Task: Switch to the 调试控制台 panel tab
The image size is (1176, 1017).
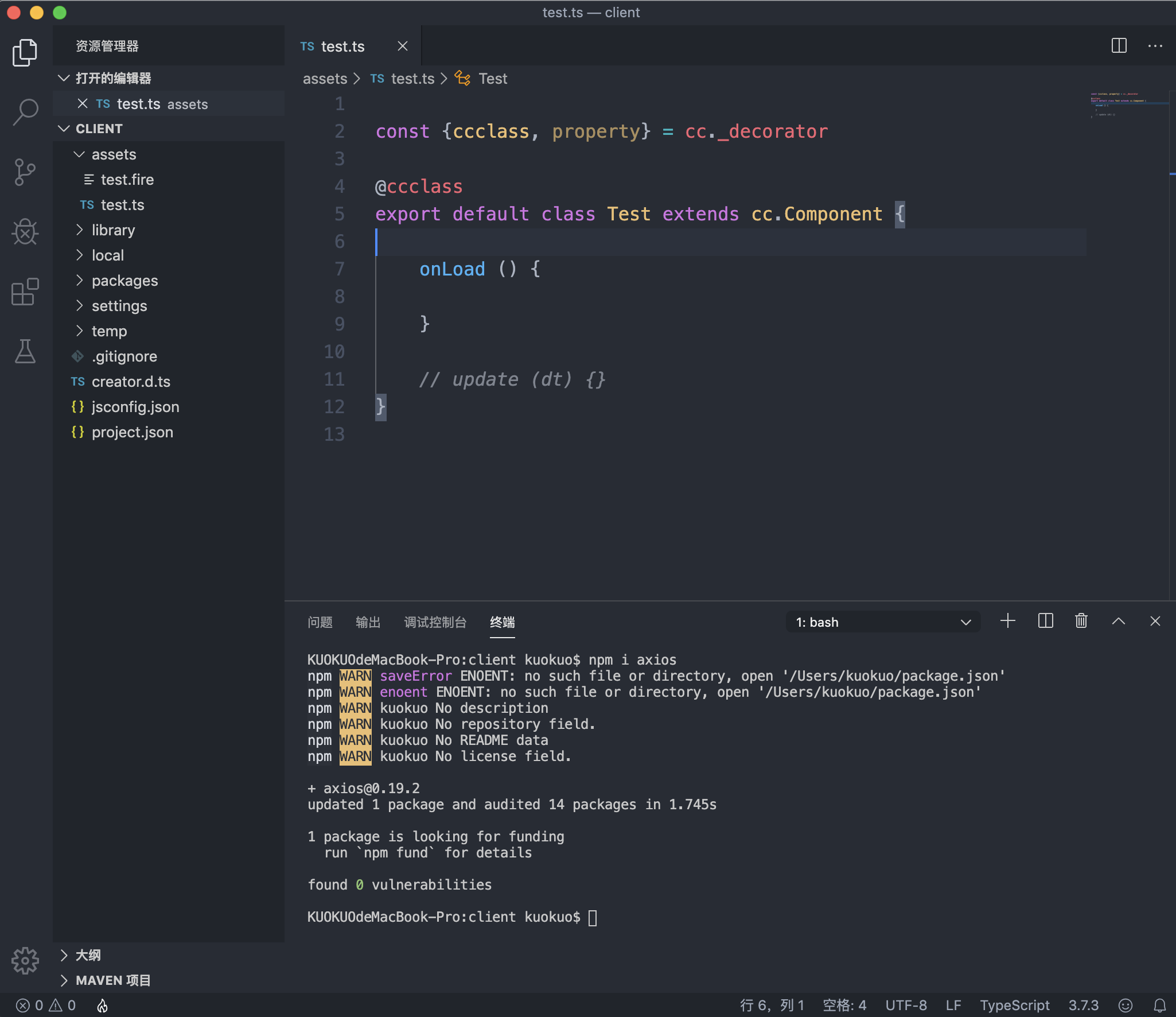Action: click(x=435, y=622)
